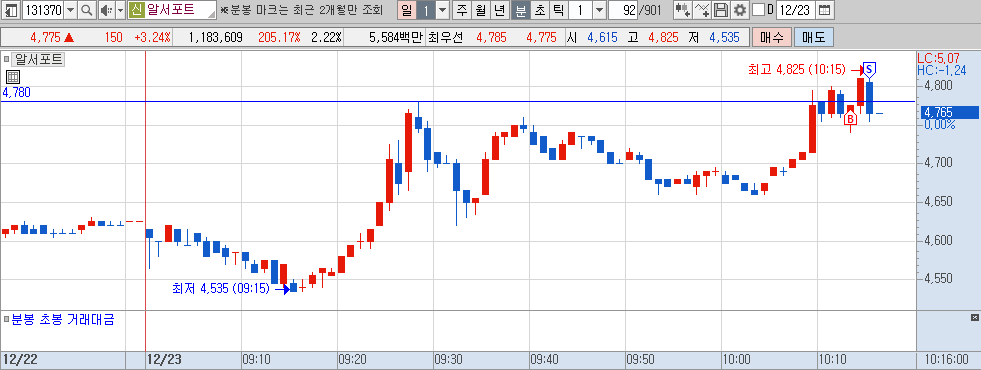Open chart settings gear icon
This screenshot has width=981, height=370.
[x=740, y=10]
